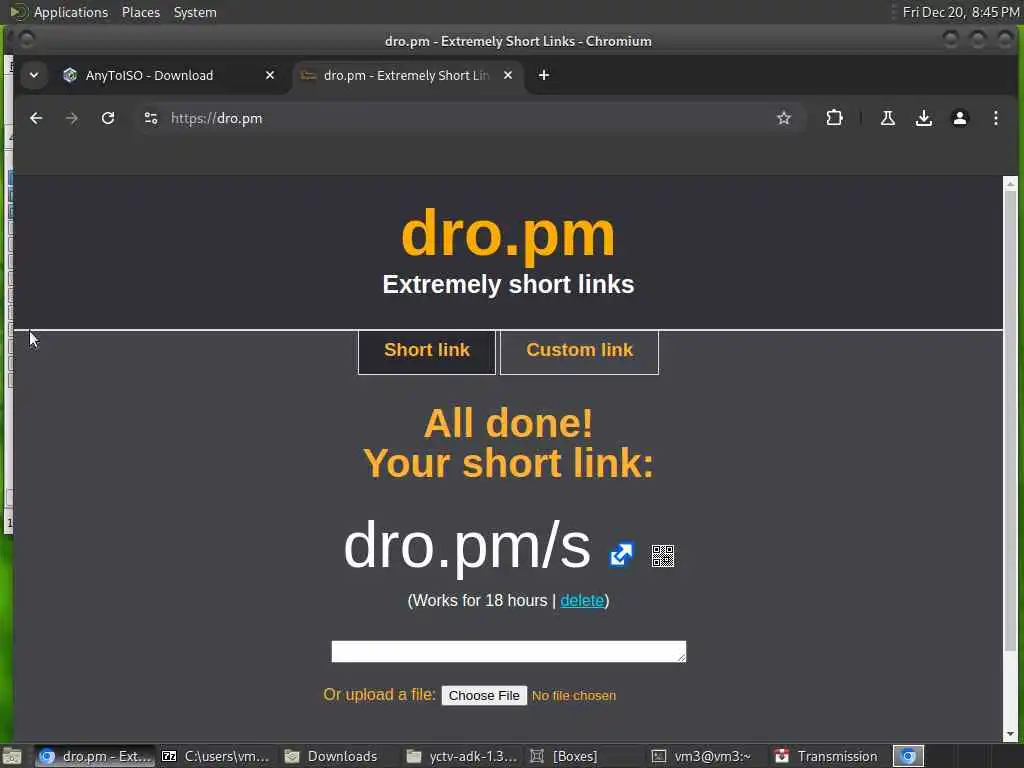The image size is (1024, 768).
Task: Open the Chromium three-dot menu
Action: click(995, 118)
